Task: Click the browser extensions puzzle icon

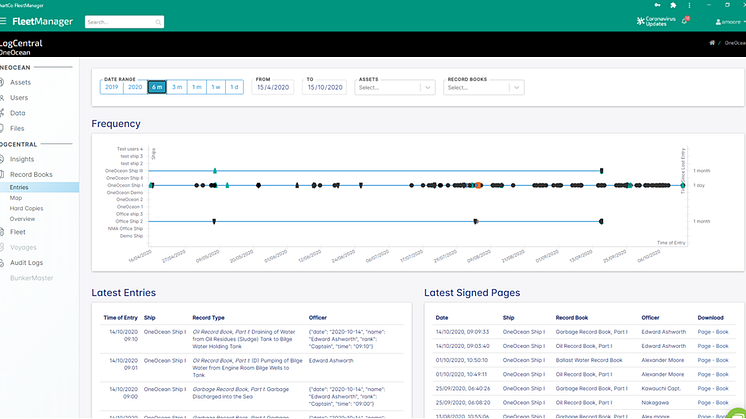Action: pos(673,5)
